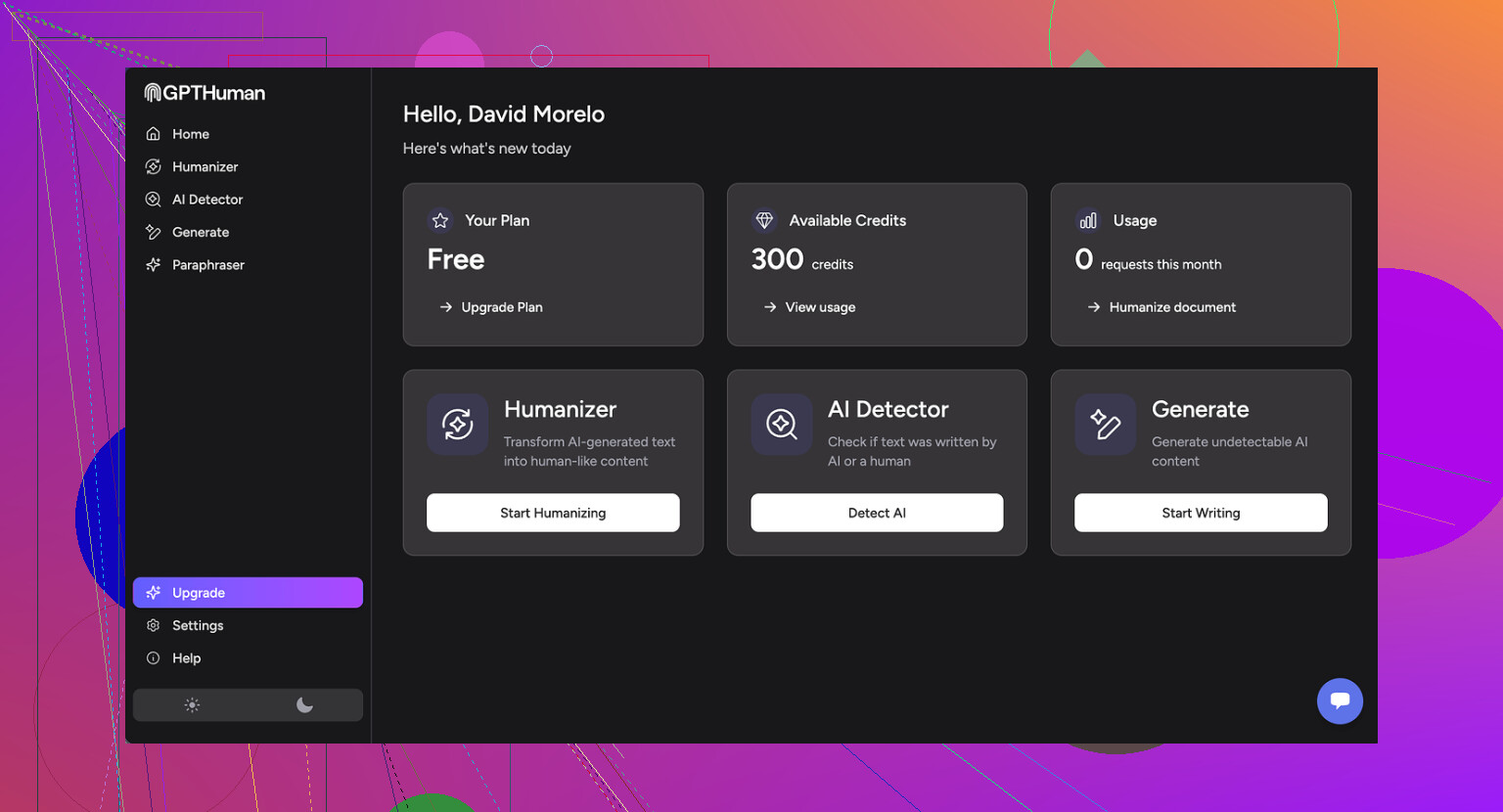1503x812 pixels.
Task: Open the chat support bubble
Action: (1340, 700)
